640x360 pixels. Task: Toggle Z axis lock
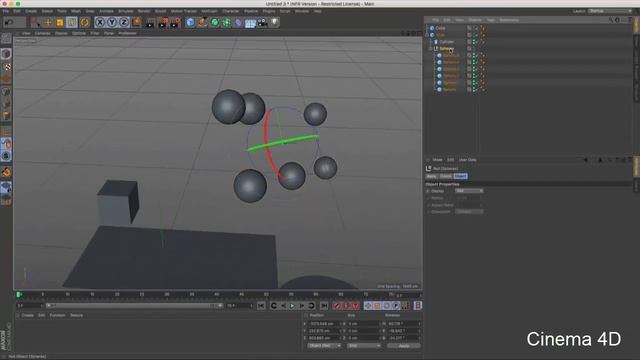124,22
